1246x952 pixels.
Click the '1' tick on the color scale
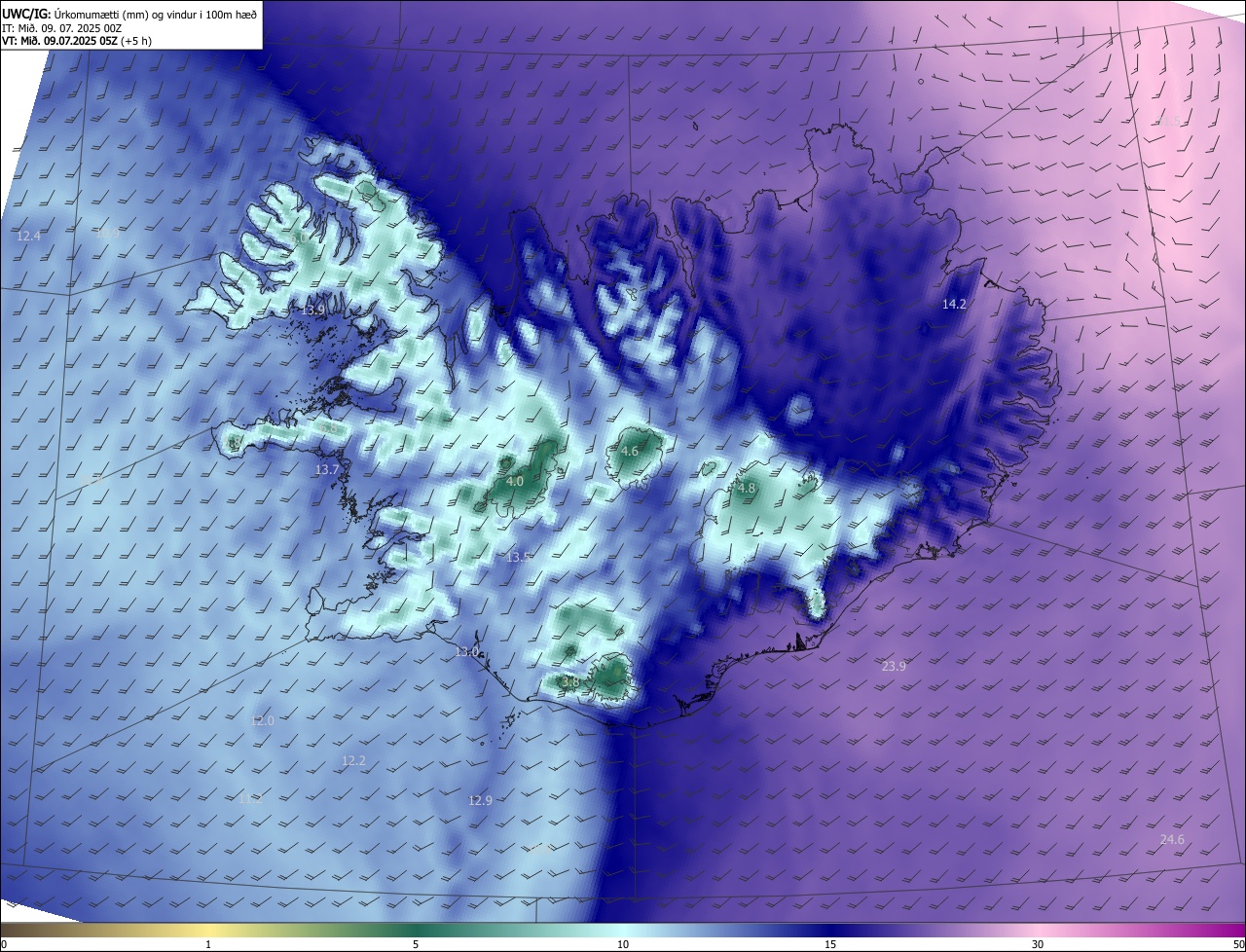tap(208, 944)
